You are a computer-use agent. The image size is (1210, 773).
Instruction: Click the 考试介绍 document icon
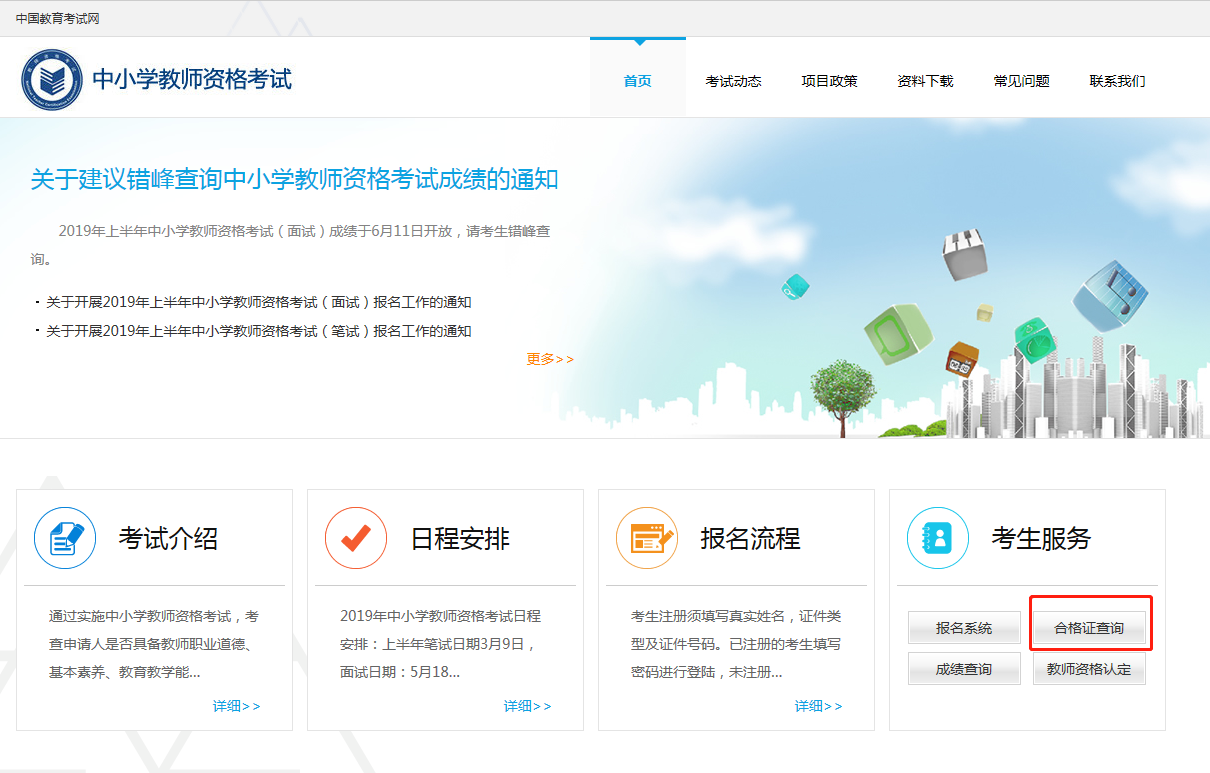pos(65,538)
